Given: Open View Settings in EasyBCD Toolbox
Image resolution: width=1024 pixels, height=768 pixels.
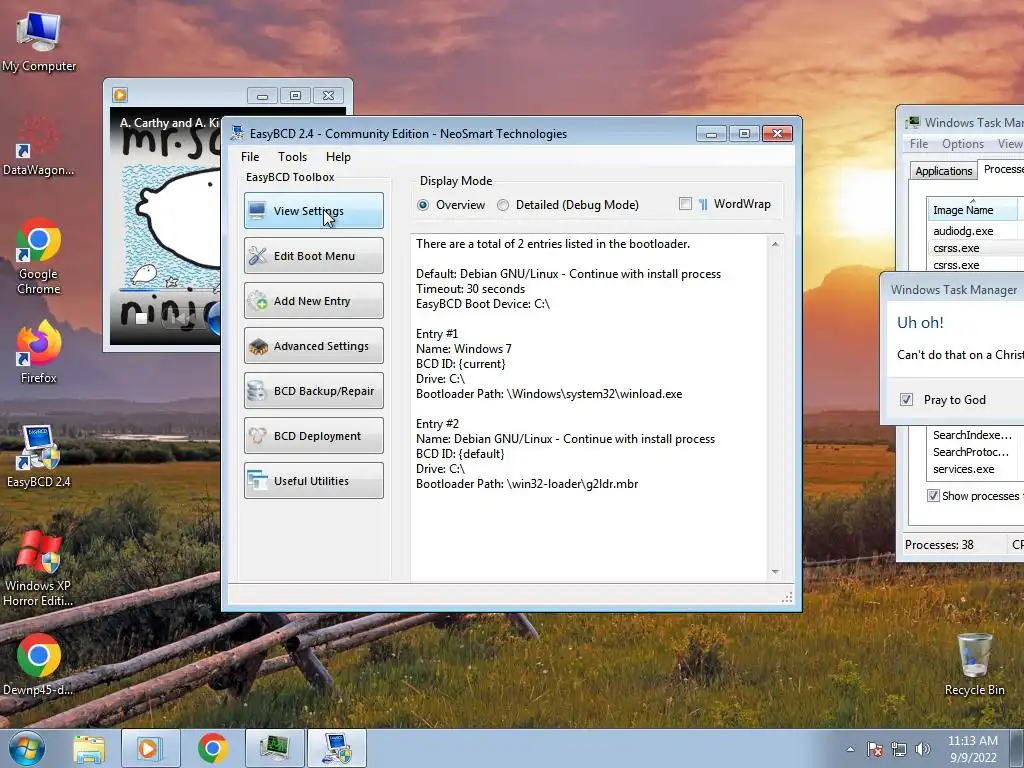Looking at the screenshot, I should (313, 211).
